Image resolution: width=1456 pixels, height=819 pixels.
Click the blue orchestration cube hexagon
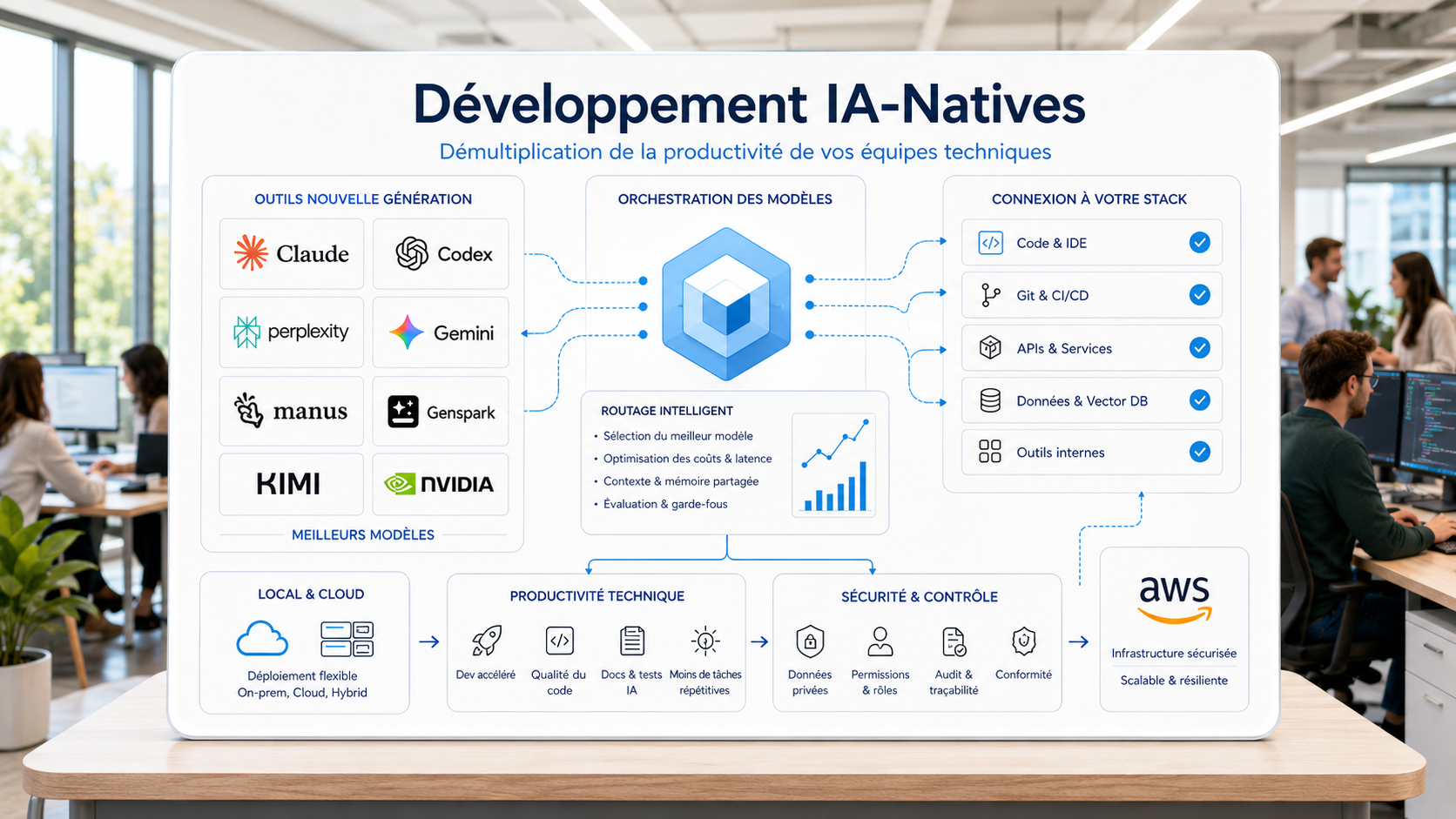coord(726,304)
